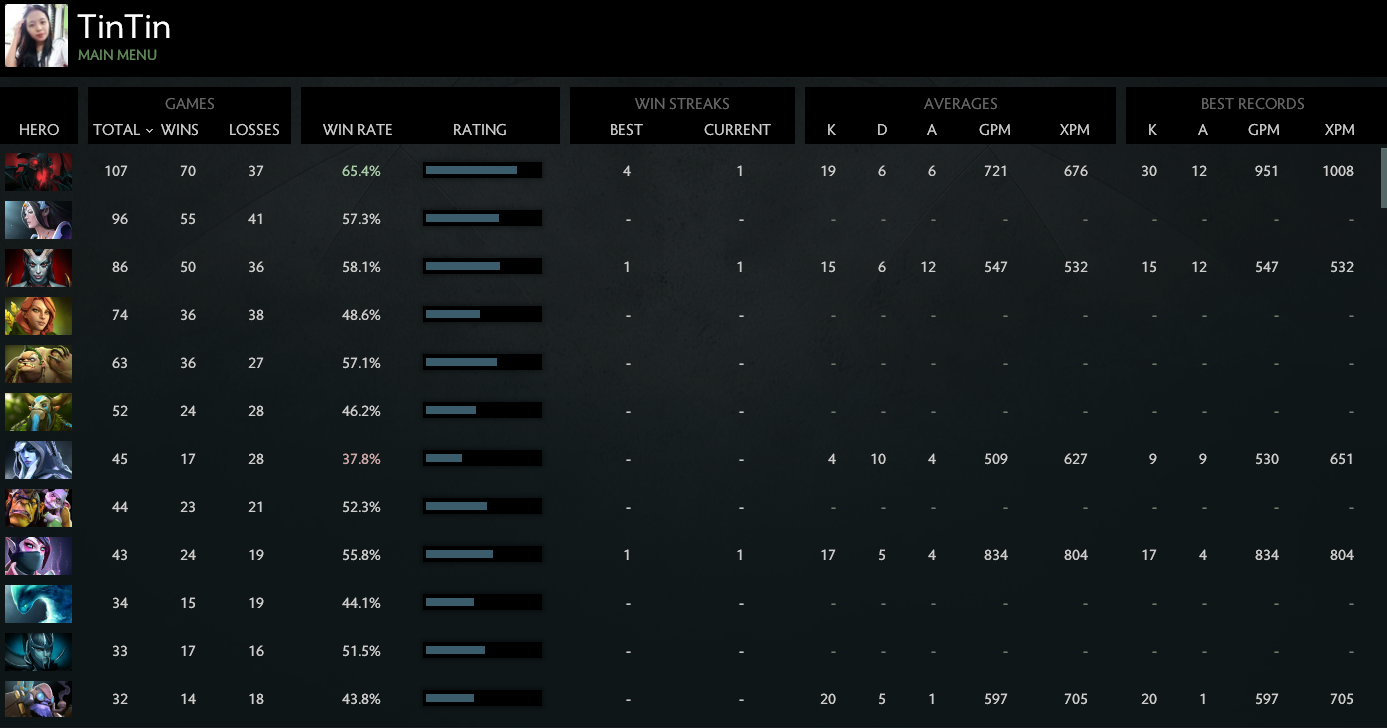Screen dimensions: 1387x728
Task: View Drow Ranger's hero icon
Action: pyautogui.click(x=39, y=459)
